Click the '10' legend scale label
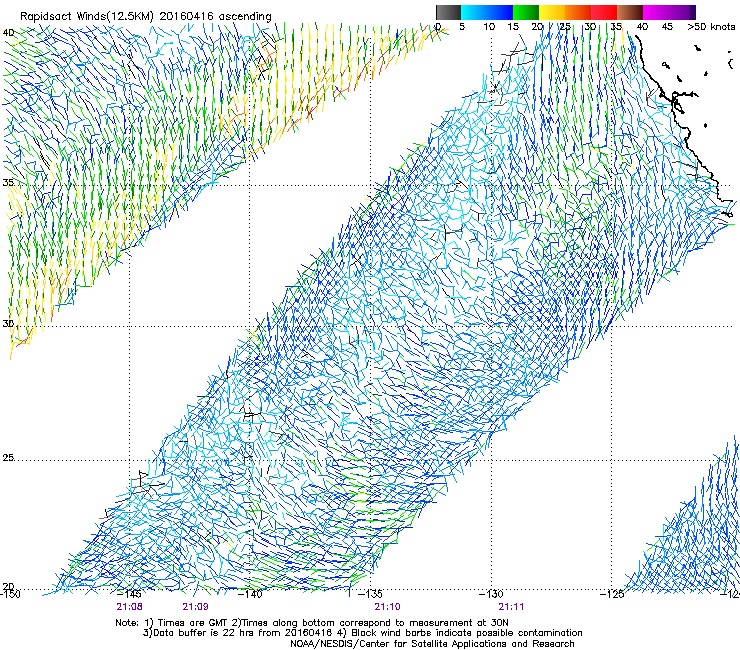 [x=489, y=27]
